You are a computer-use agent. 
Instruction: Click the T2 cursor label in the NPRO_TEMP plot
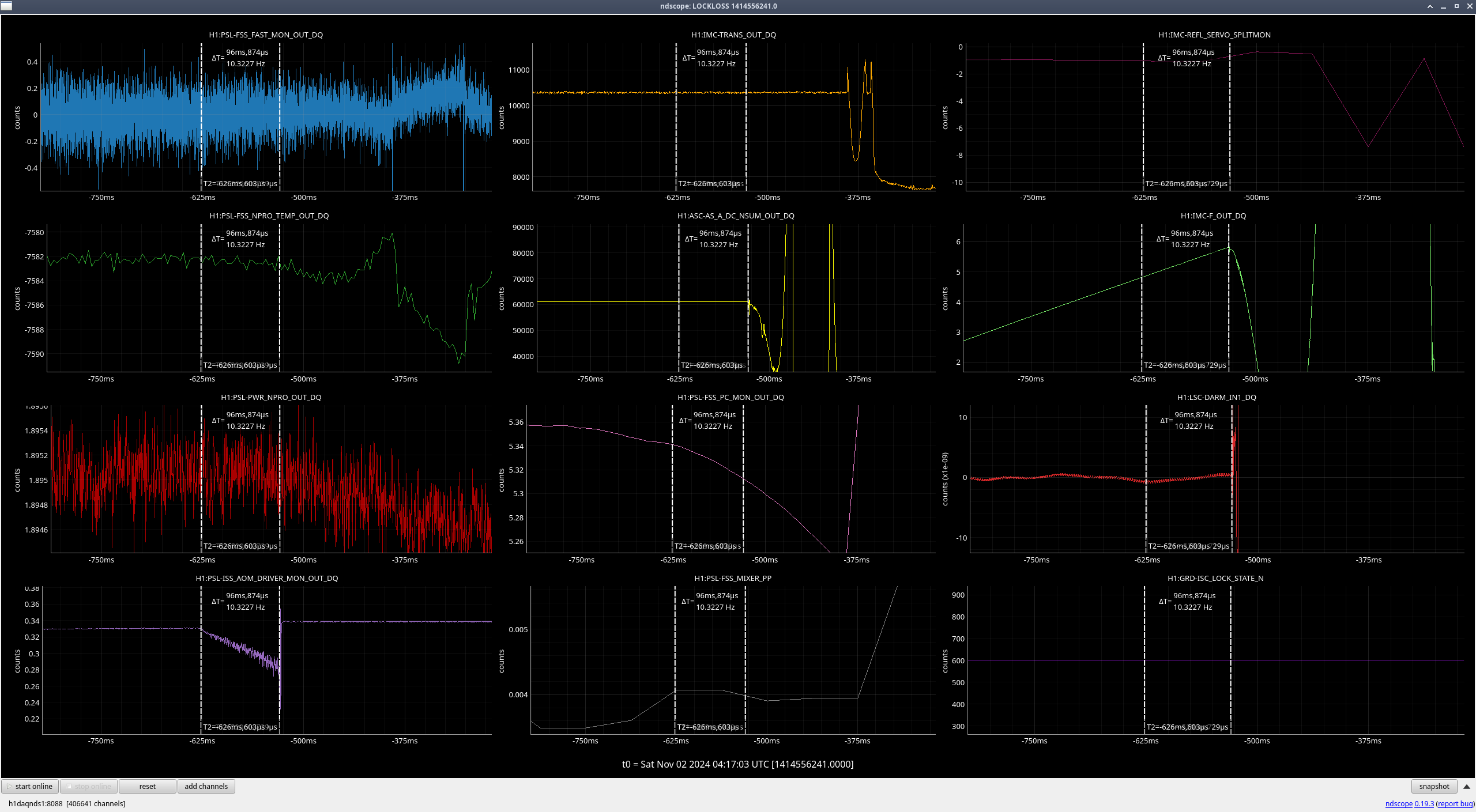coord(240,365)
